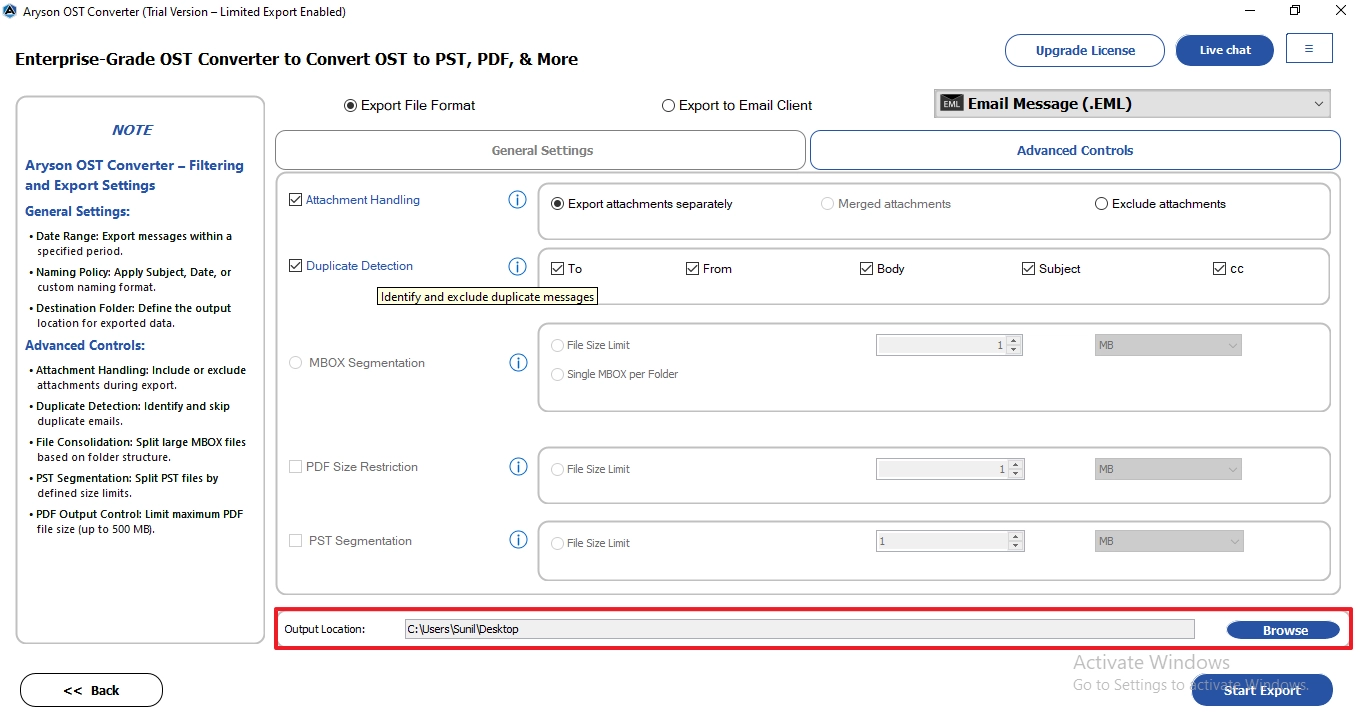This screenshot has height=728, width=1366.
Task: Select Export to Email Client radio button
Action: (x=668, y=105)
